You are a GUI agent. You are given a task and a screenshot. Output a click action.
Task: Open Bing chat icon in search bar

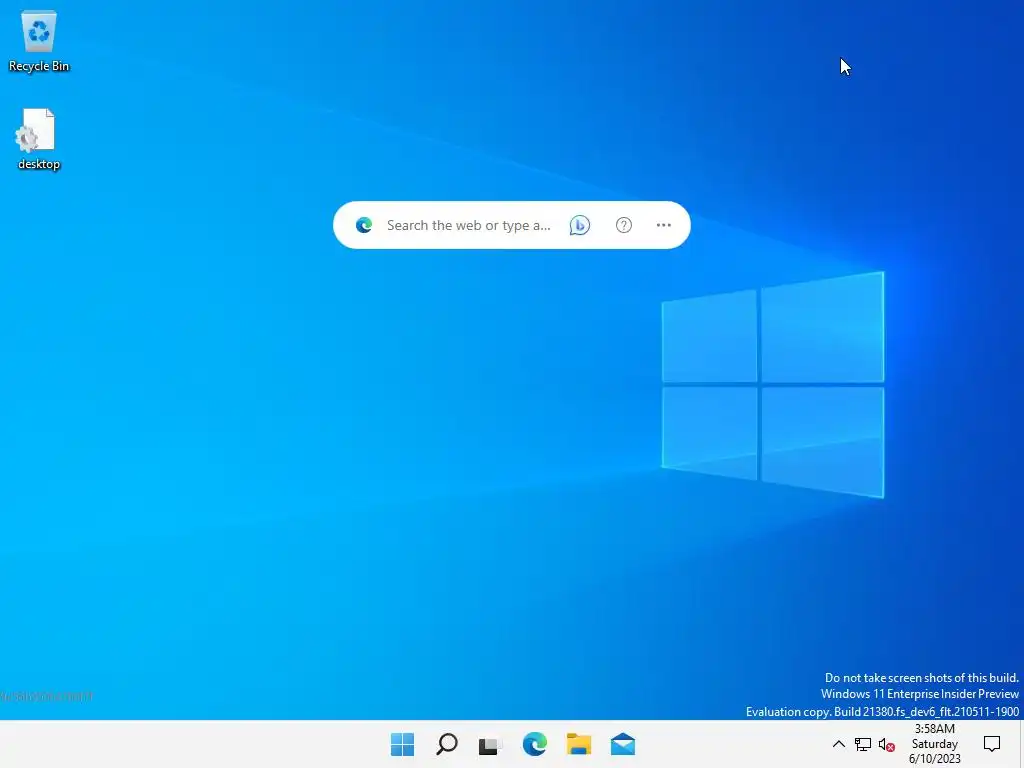click(579, 225)
